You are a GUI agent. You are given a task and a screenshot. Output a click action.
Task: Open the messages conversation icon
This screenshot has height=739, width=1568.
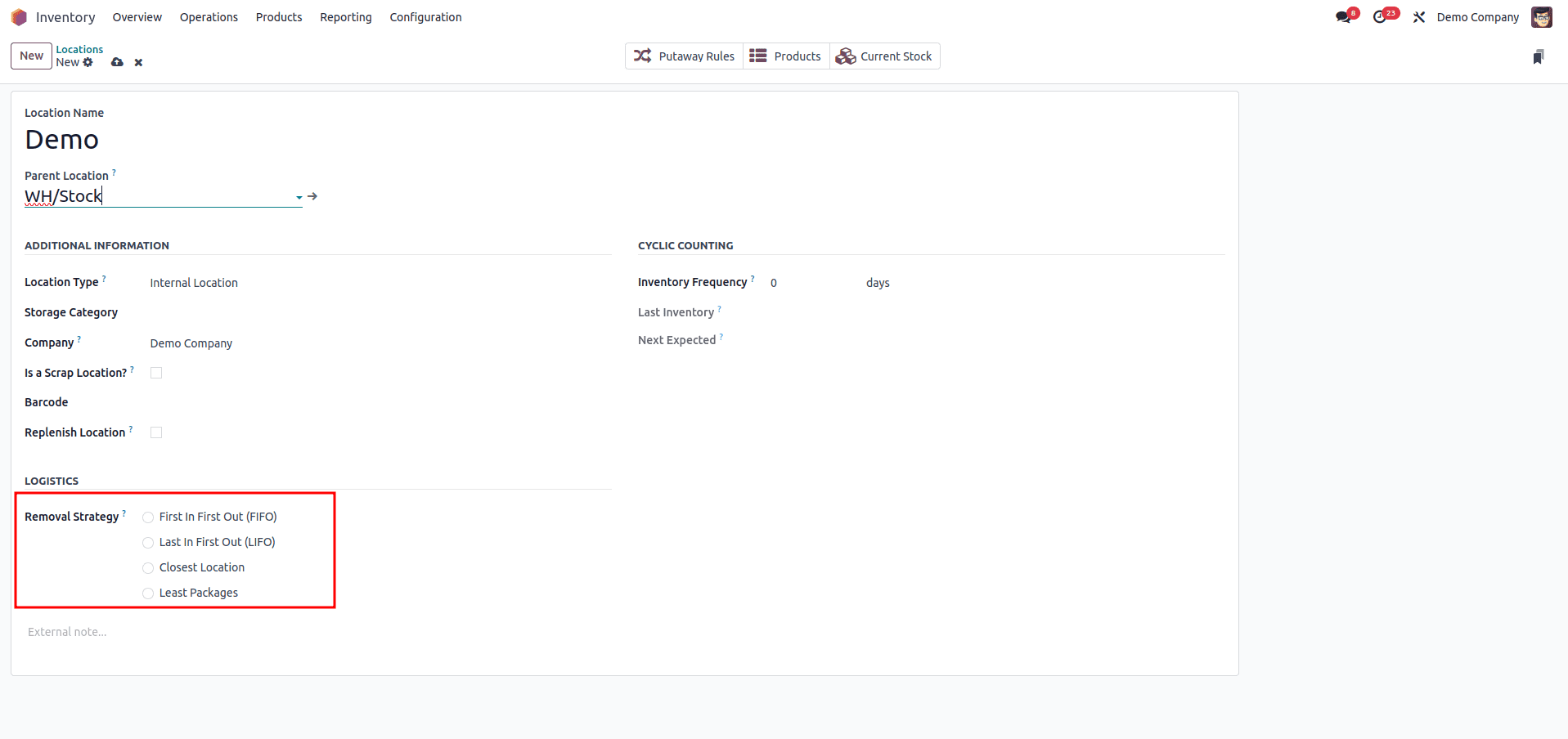tap(1343, 17)
